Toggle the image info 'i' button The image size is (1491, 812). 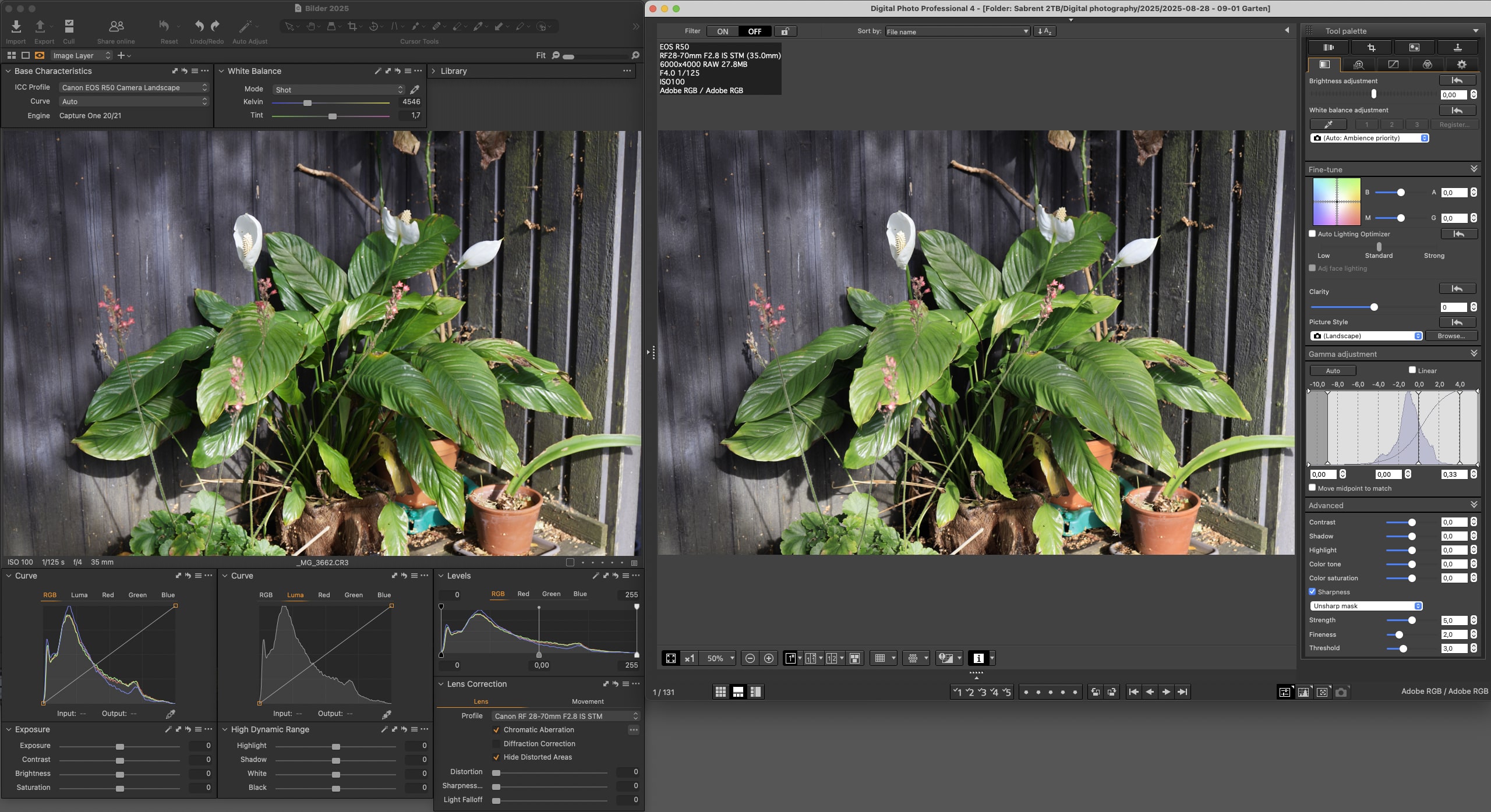[978, 658]
